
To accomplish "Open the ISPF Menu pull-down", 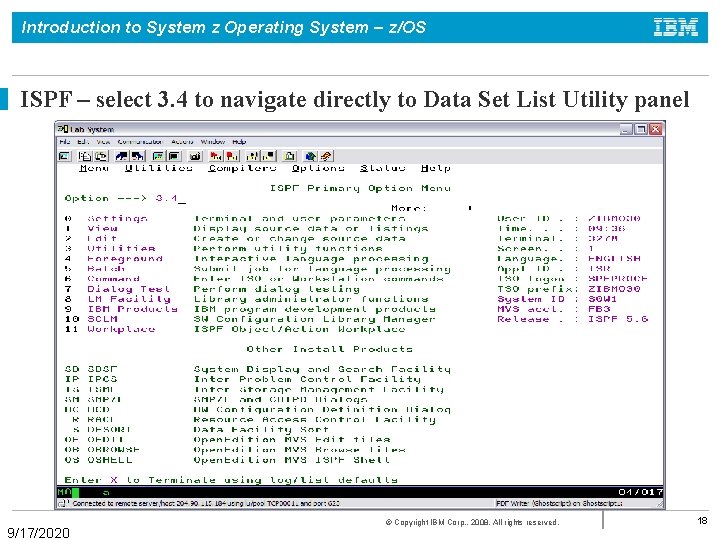I will tap(94, 168).
